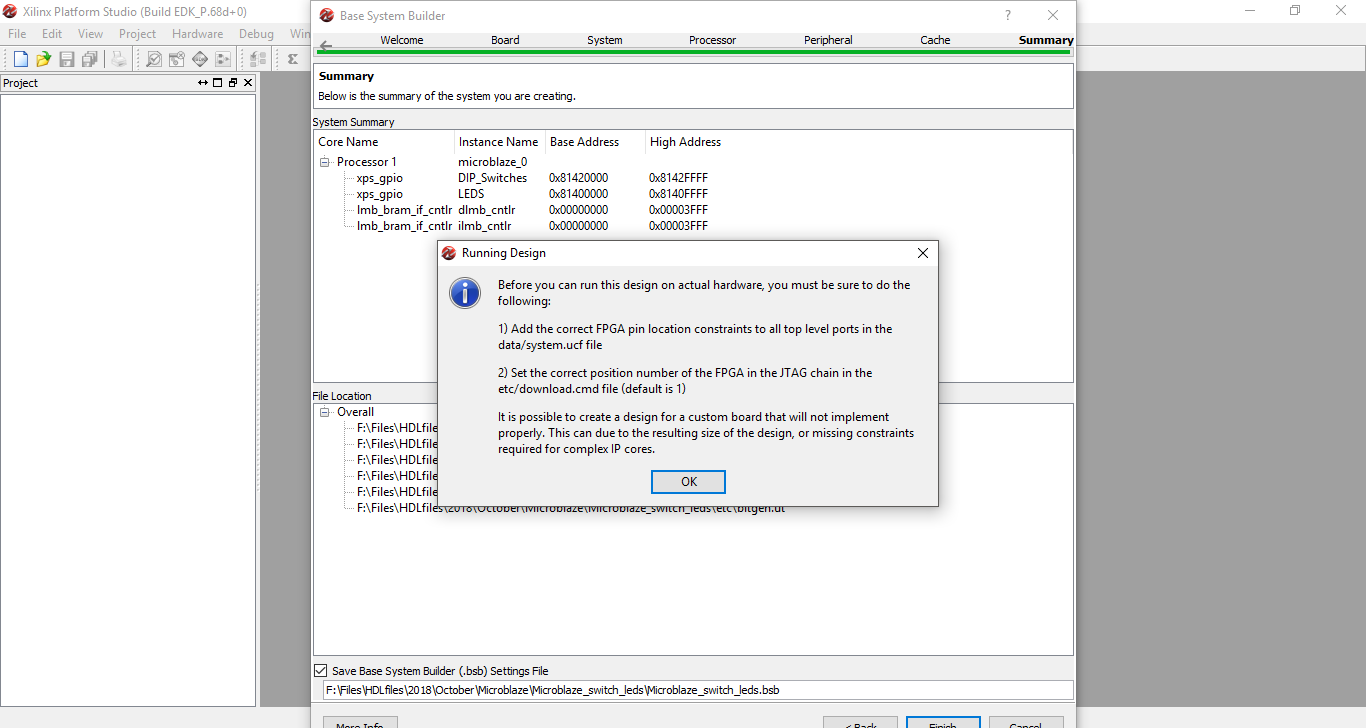Screen dimensions: 1366x728
Task: Click high address 0x8140FFFF
Action: 678,194
